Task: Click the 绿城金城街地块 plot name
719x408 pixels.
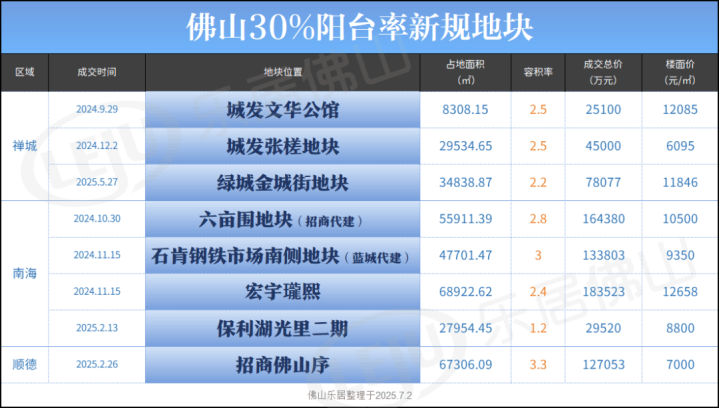Action: (283, 183)
